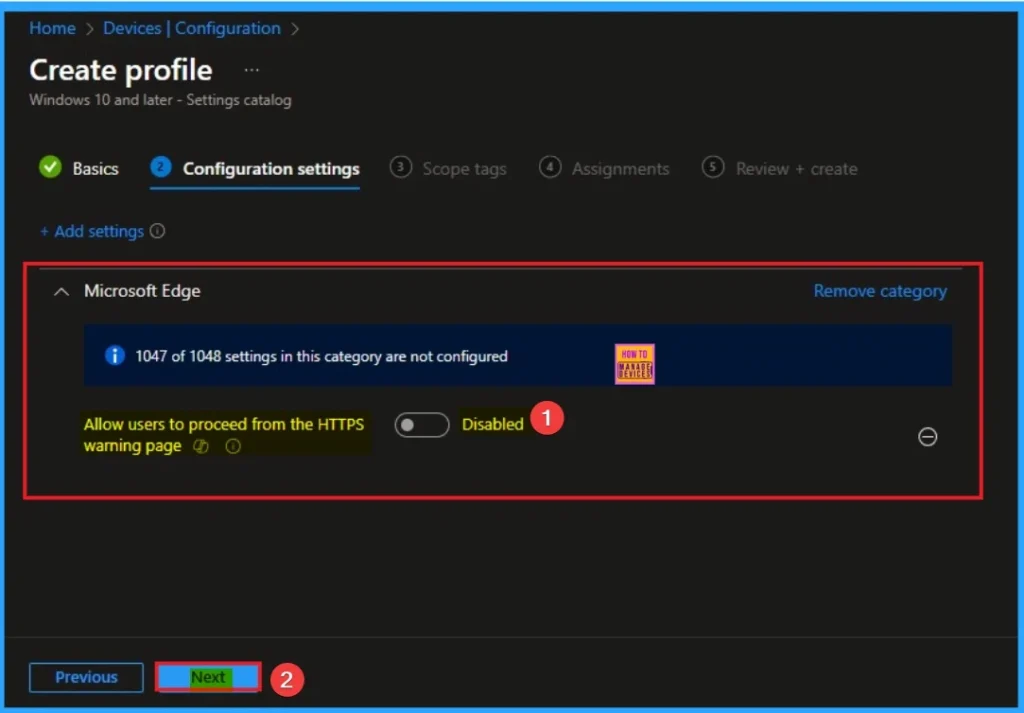Click the 'Allow users to proceed' setting label

point(224,434)
